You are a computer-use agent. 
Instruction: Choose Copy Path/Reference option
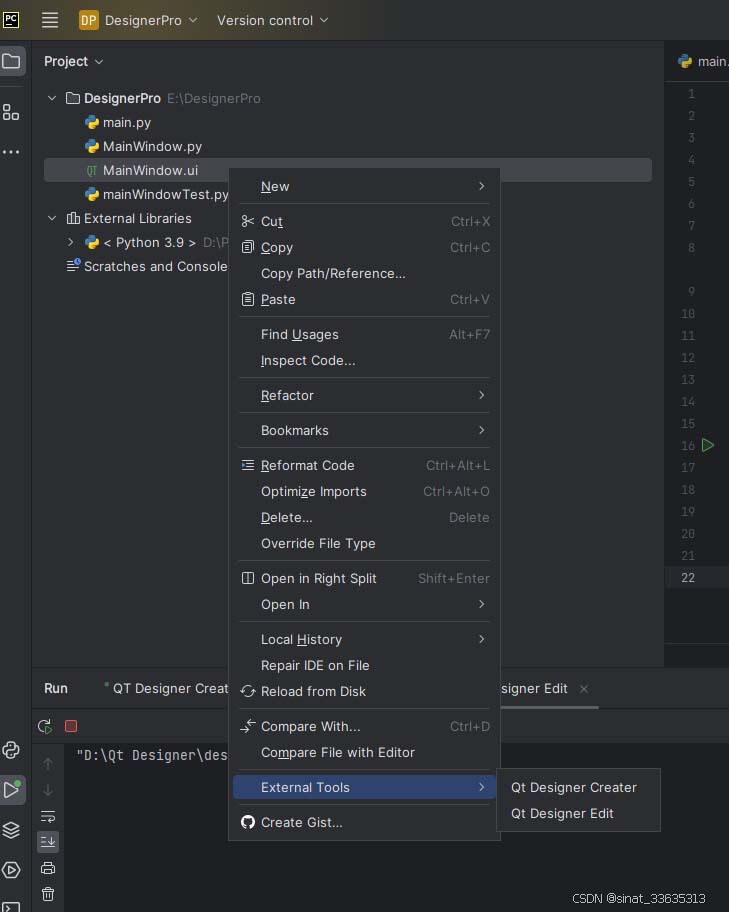(364, 273)
